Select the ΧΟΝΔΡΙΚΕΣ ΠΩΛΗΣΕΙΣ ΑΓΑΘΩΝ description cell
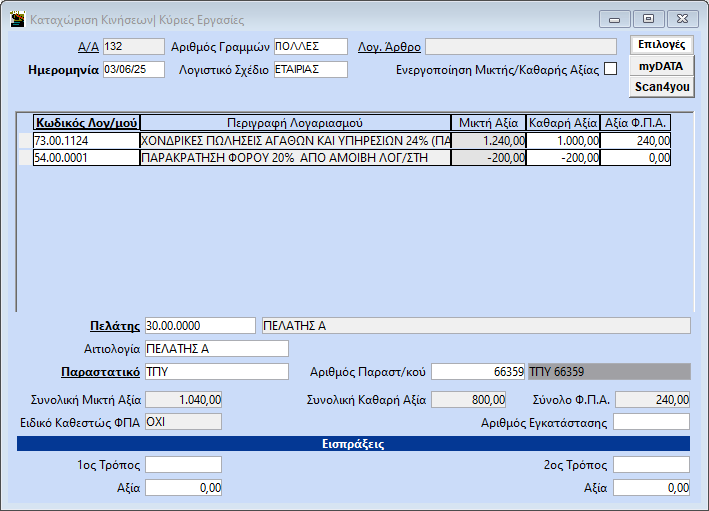 [295, 141]
